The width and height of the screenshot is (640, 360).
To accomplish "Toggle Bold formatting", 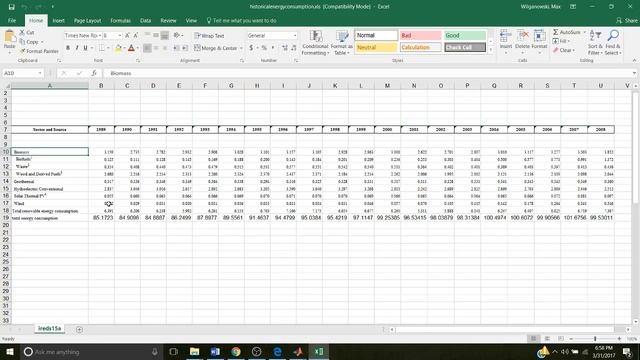I will pos(68,48).
